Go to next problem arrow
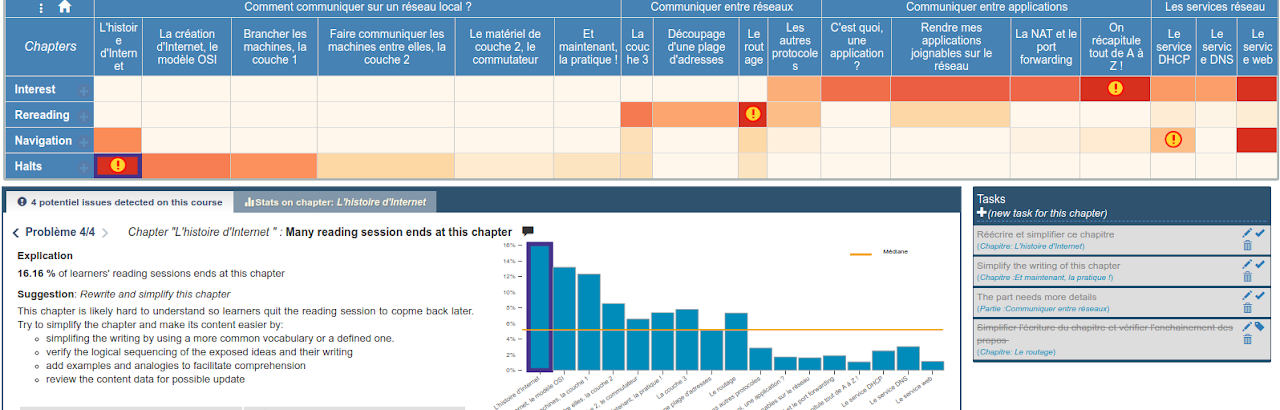1280x410 pixels. pos(104,233)
